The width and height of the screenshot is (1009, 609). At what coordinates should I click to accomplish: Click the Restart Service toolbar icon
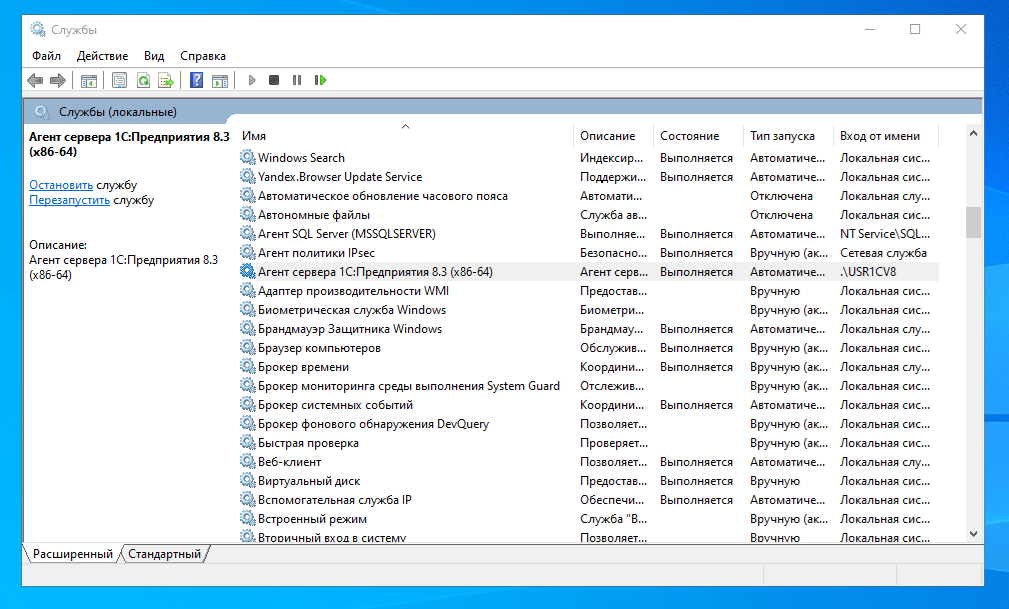pos(321,80)
